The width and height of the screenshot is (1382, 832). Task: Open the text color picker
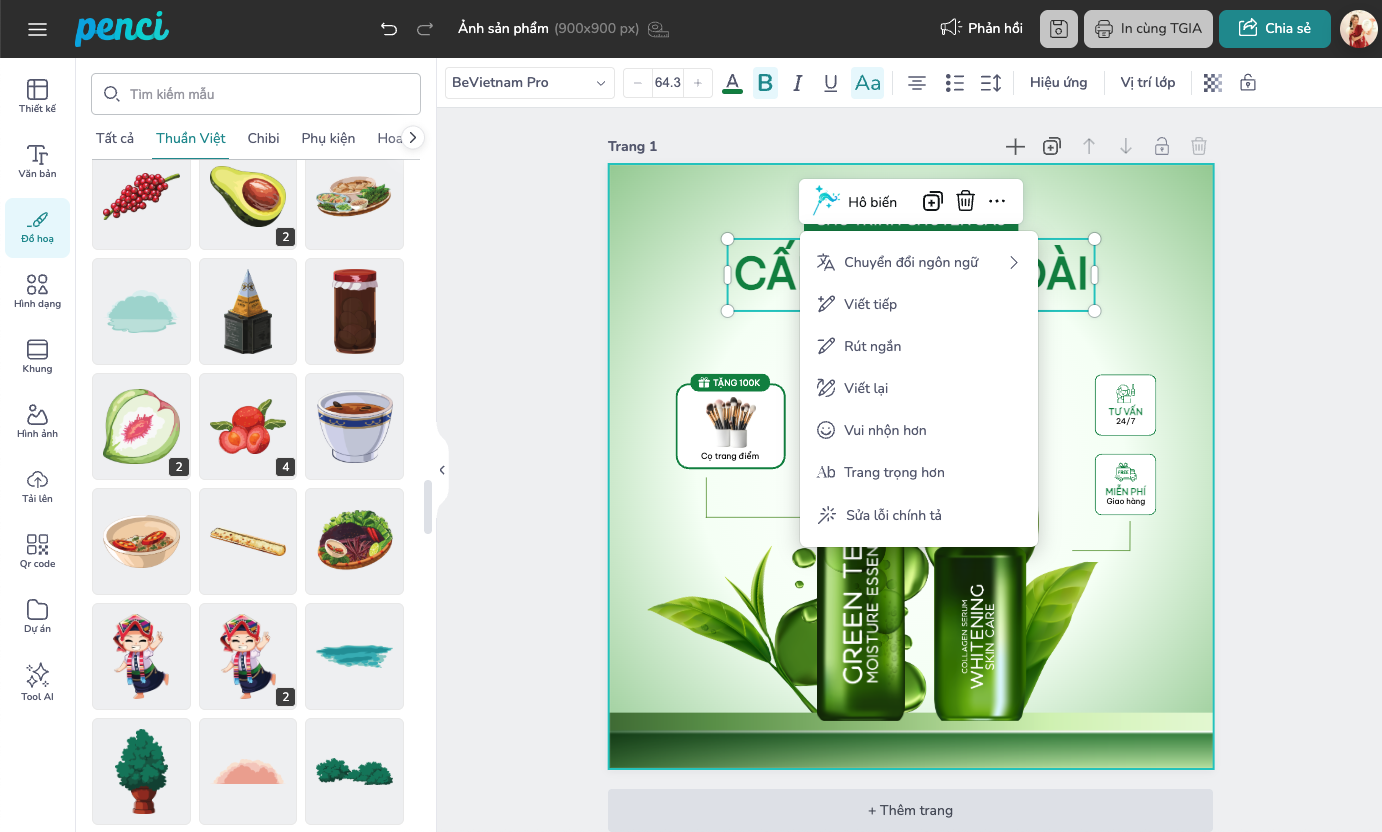[x=732, y=83]
